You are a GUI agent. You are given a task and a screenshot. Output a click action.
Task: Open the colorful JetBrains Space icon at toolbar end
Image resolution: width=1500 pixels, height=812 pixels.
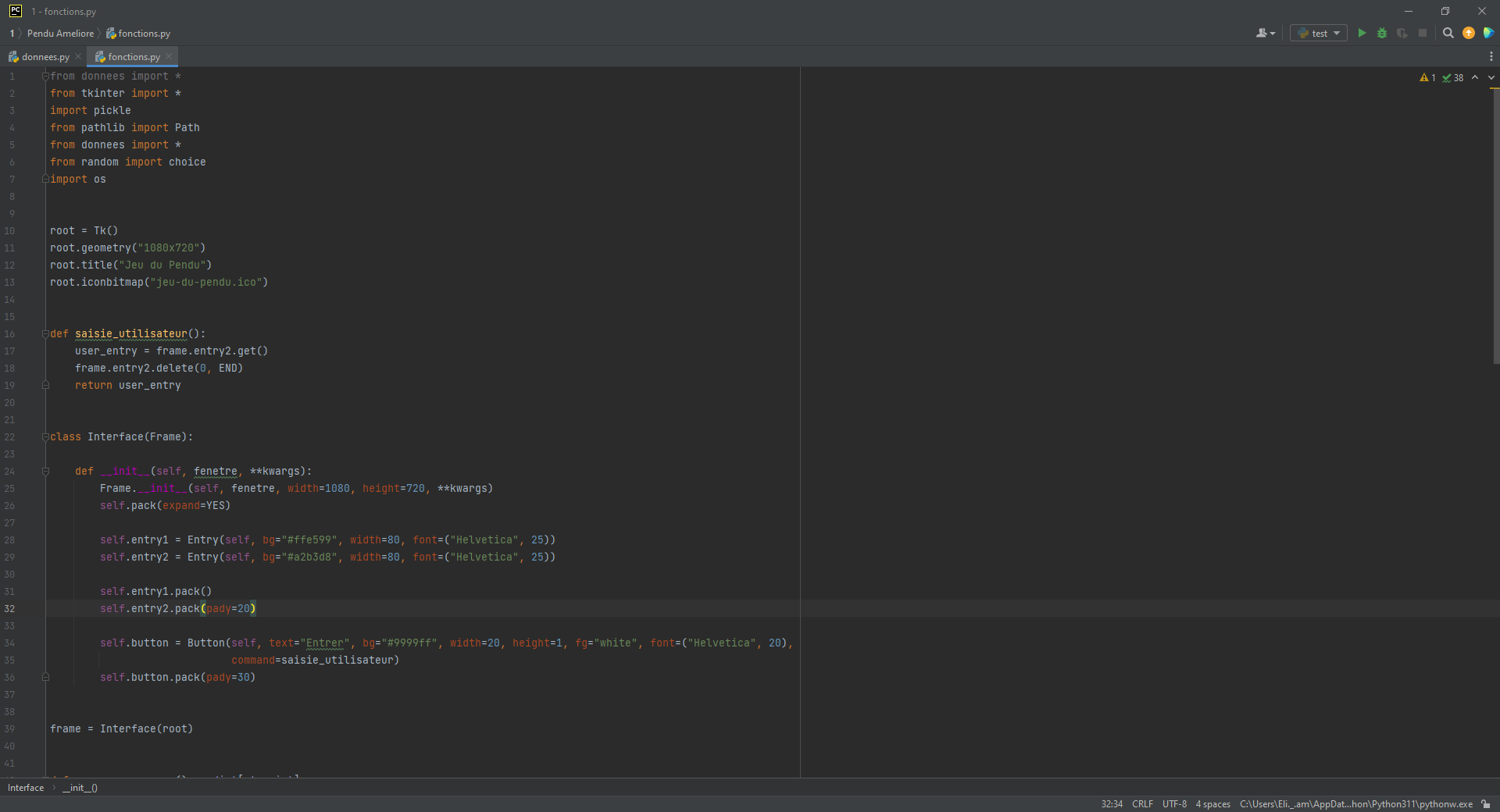point(1488,33)
